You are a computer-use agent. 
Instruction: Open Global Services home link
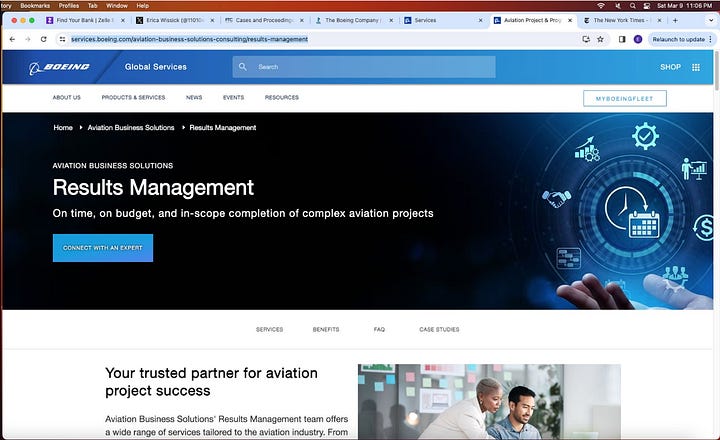tap(156, 67)
